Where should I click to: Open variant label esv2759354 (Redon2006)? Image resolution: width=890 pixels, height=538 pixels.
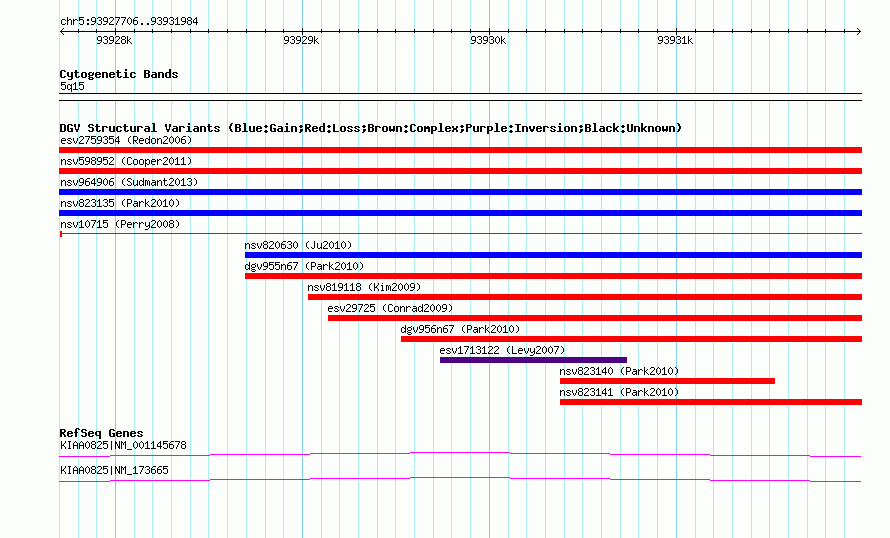[126, 140]
